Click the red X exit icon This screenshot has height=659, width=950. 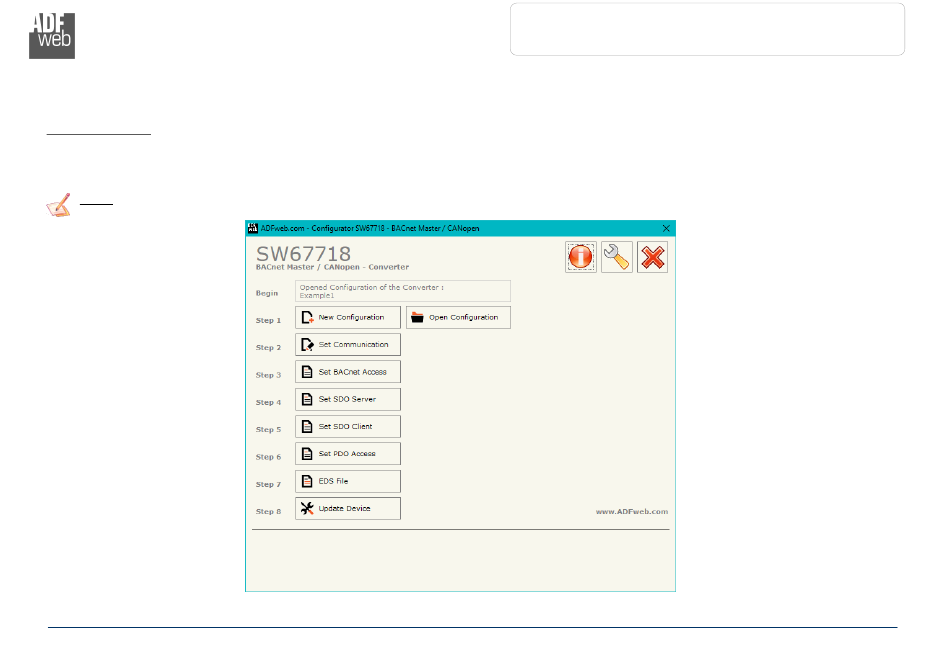tap(653, 257)
